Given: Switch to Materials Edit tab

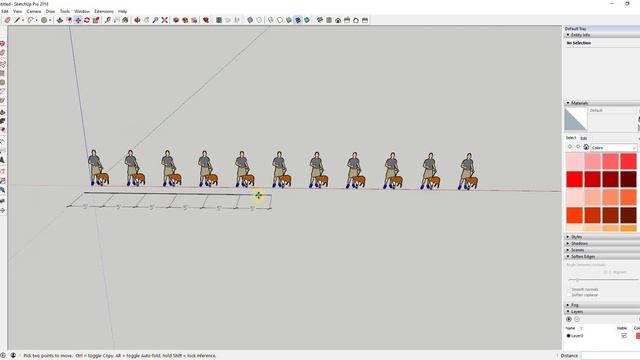Looking at the screenshot, I should (x=584, y=138).
